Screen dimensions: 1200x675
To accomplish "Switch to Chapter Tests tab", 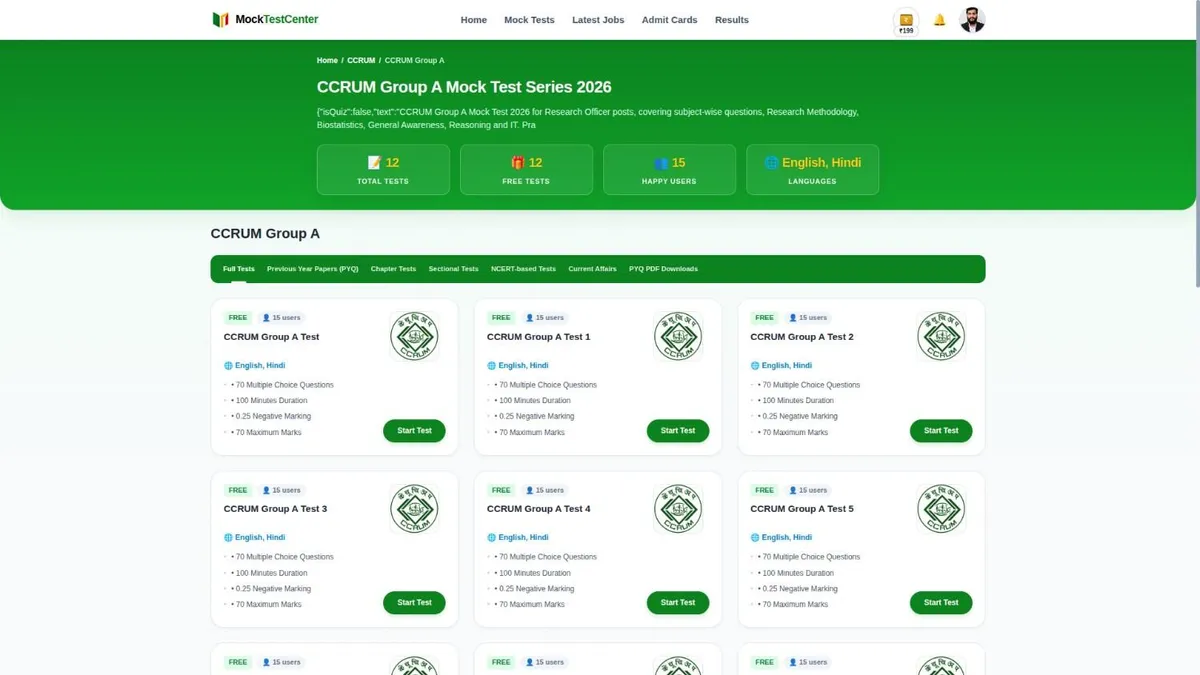I will 393,269.
